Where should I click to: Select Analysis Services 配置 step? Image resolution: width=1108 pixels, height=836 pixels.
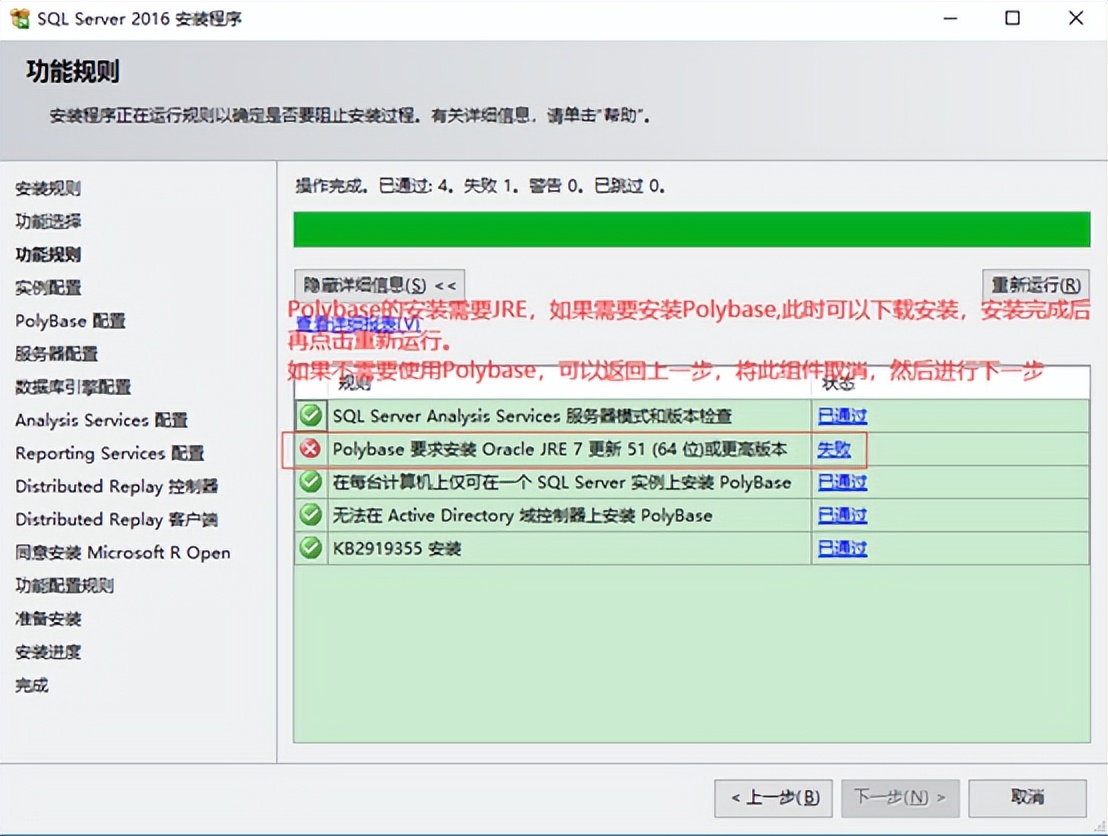tap(101, 420)
